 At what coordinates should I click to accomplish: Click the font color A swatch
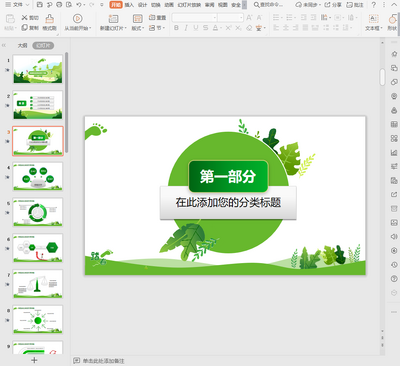[215, 28]
